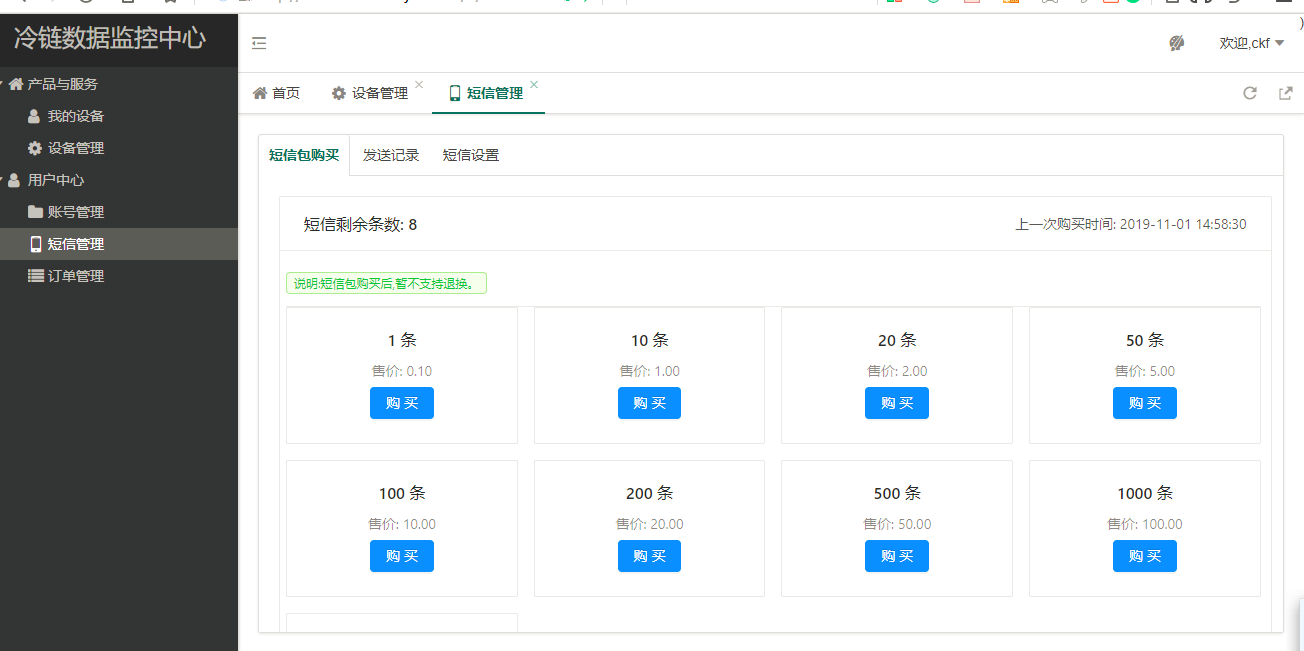Viewport: 1304px width, 651px height.
Task: Select 账号管理 in the sidebar
Action: 75,212
